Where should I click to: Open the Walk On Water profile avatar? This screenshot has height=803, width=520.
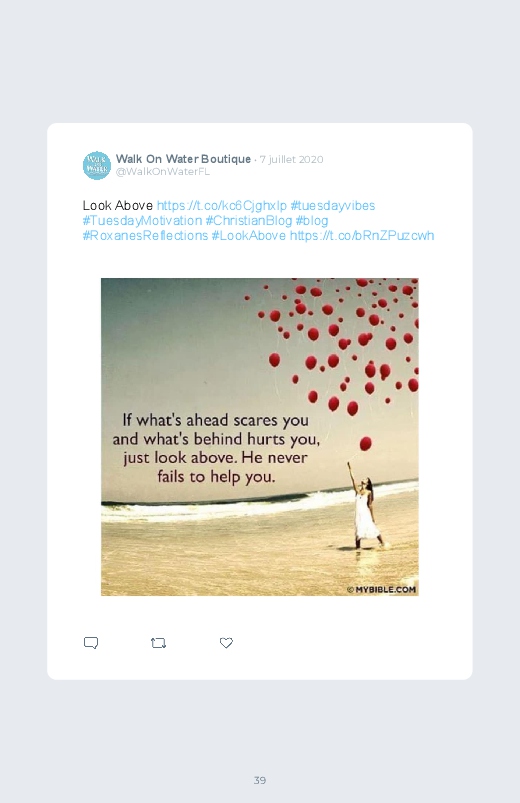(x=97, y=165)
